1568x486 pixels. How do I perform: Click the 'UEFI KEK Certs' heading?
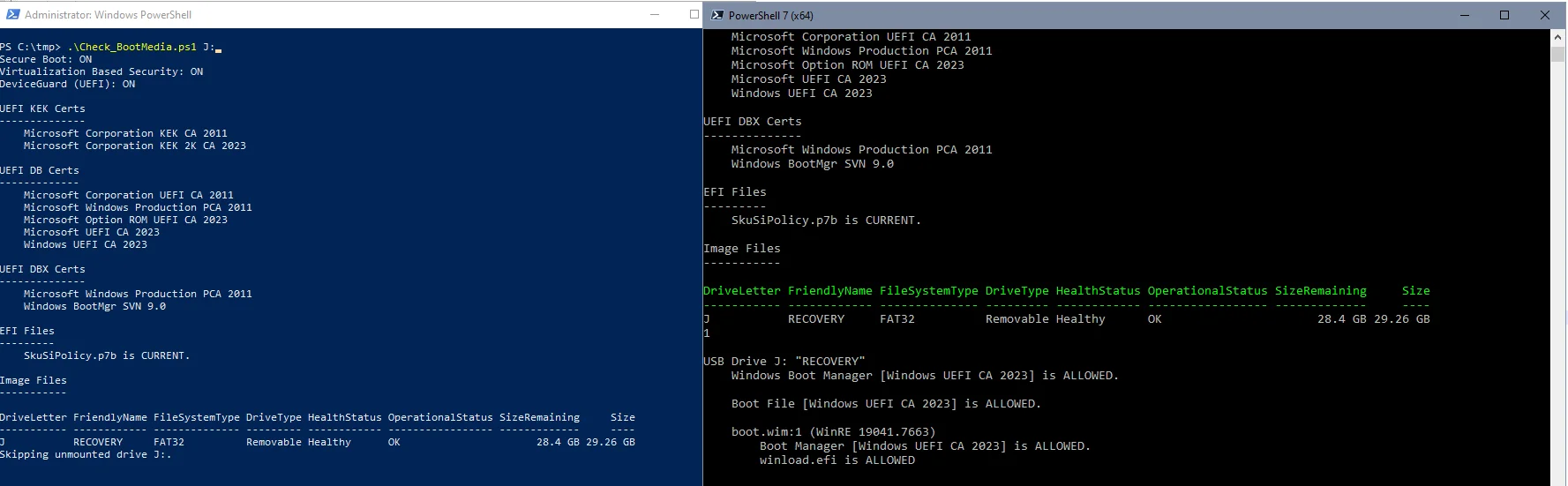point(42,108)
